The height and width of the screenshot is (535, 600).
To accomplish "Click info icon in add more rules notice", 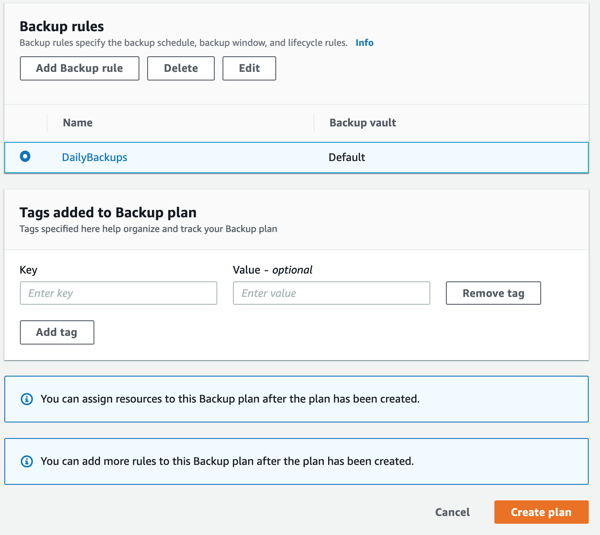I will click(27, 462).
